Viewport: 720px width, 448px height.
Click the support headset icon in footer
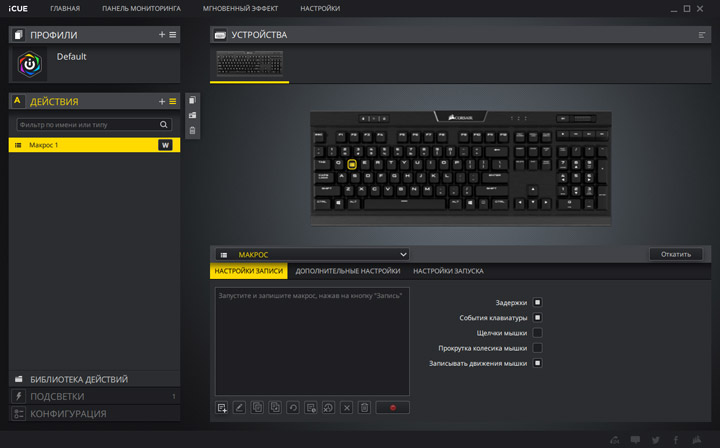pos(614,440)
